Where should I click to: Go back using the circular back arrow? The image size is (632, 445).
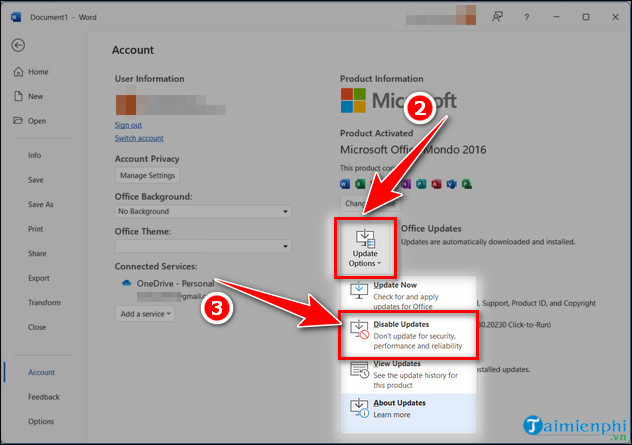(18, 45)
